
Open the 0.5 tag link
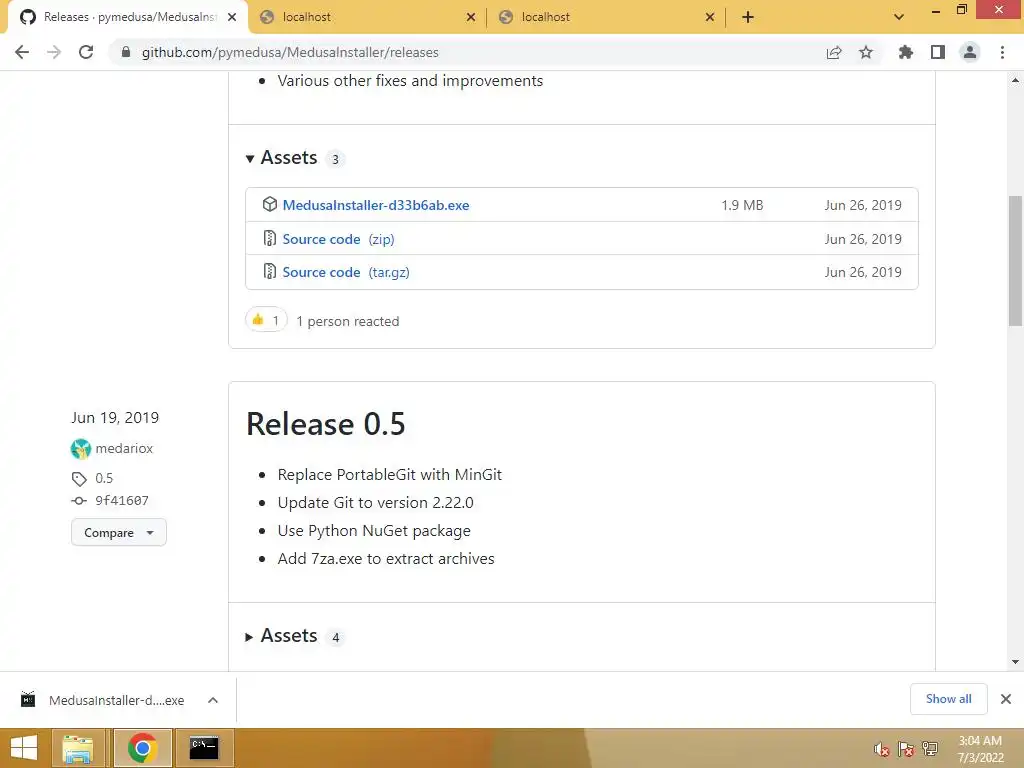click(104, 478)
